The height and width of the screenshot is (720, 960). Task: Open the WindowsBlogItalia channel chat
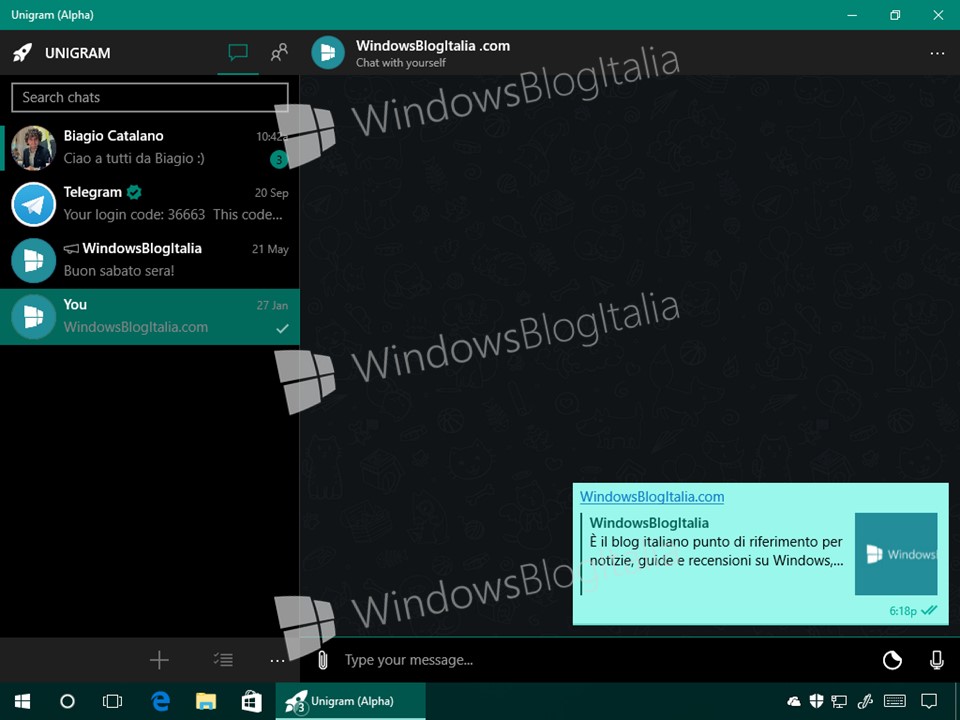click(149, 260)
